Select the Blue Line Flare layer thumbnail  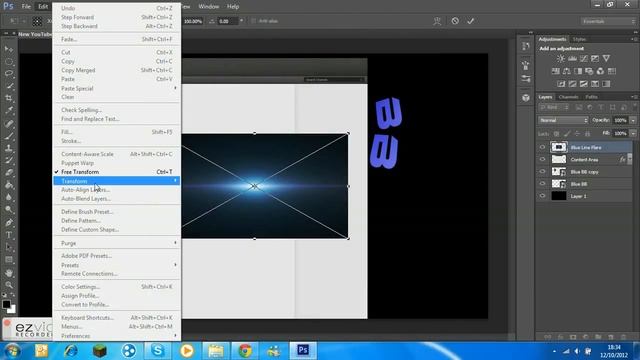tap(559, 147)
